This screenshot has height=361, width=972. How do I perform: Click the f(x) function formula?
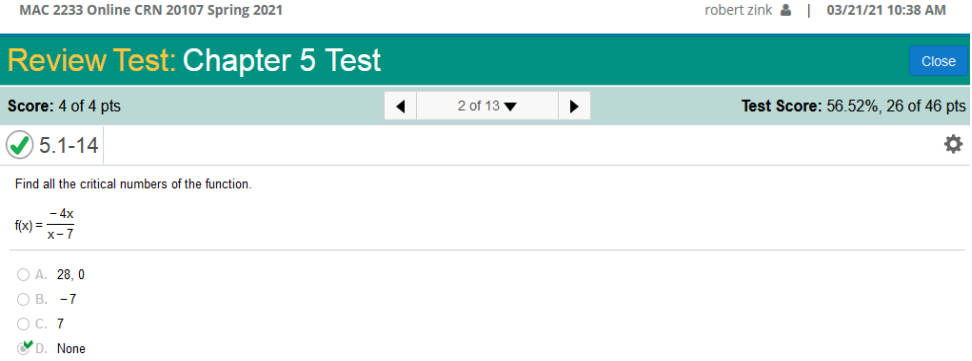45,225
